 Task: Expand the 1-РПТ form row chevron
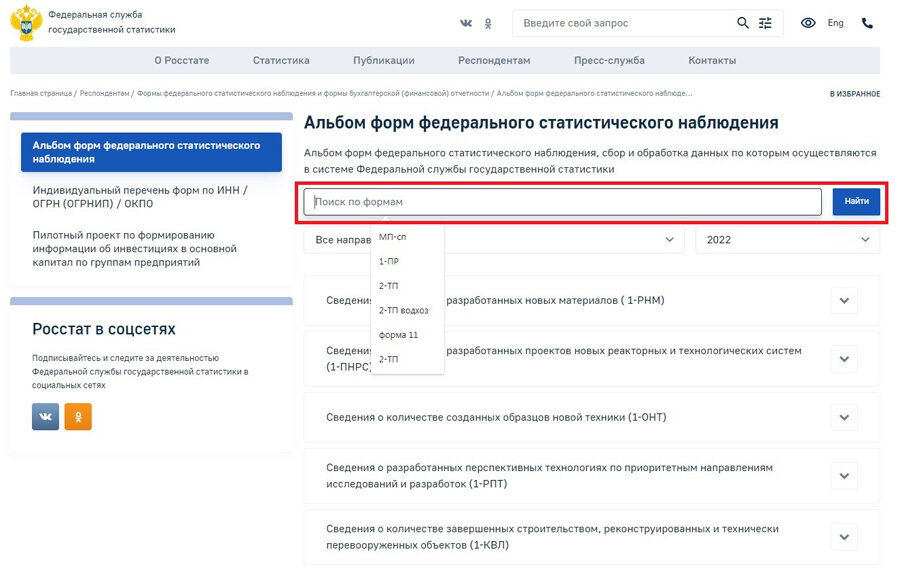[x=844, y=476]
